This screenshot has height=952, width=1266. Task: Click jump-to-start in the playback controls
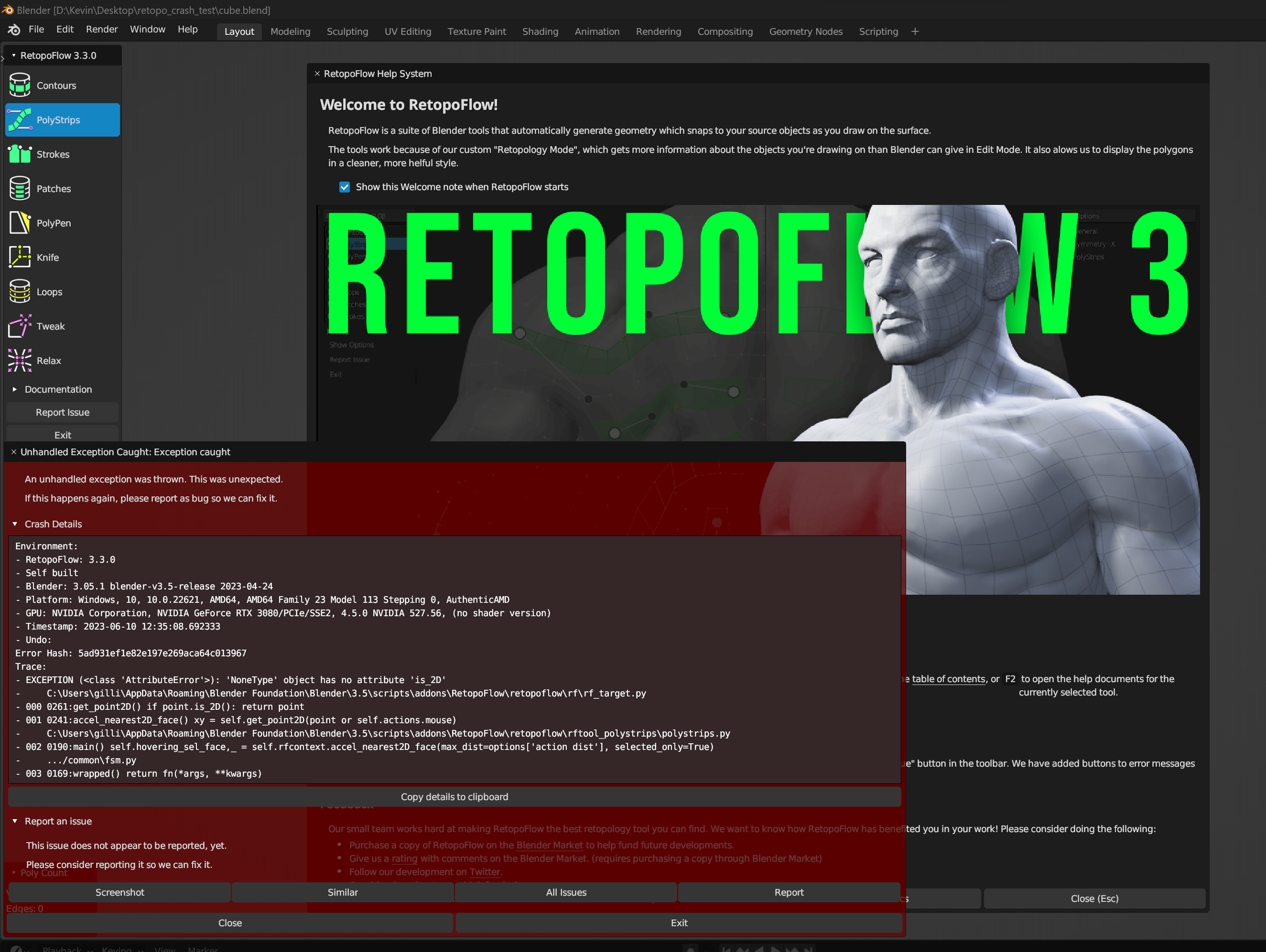[x=725, y=948]
